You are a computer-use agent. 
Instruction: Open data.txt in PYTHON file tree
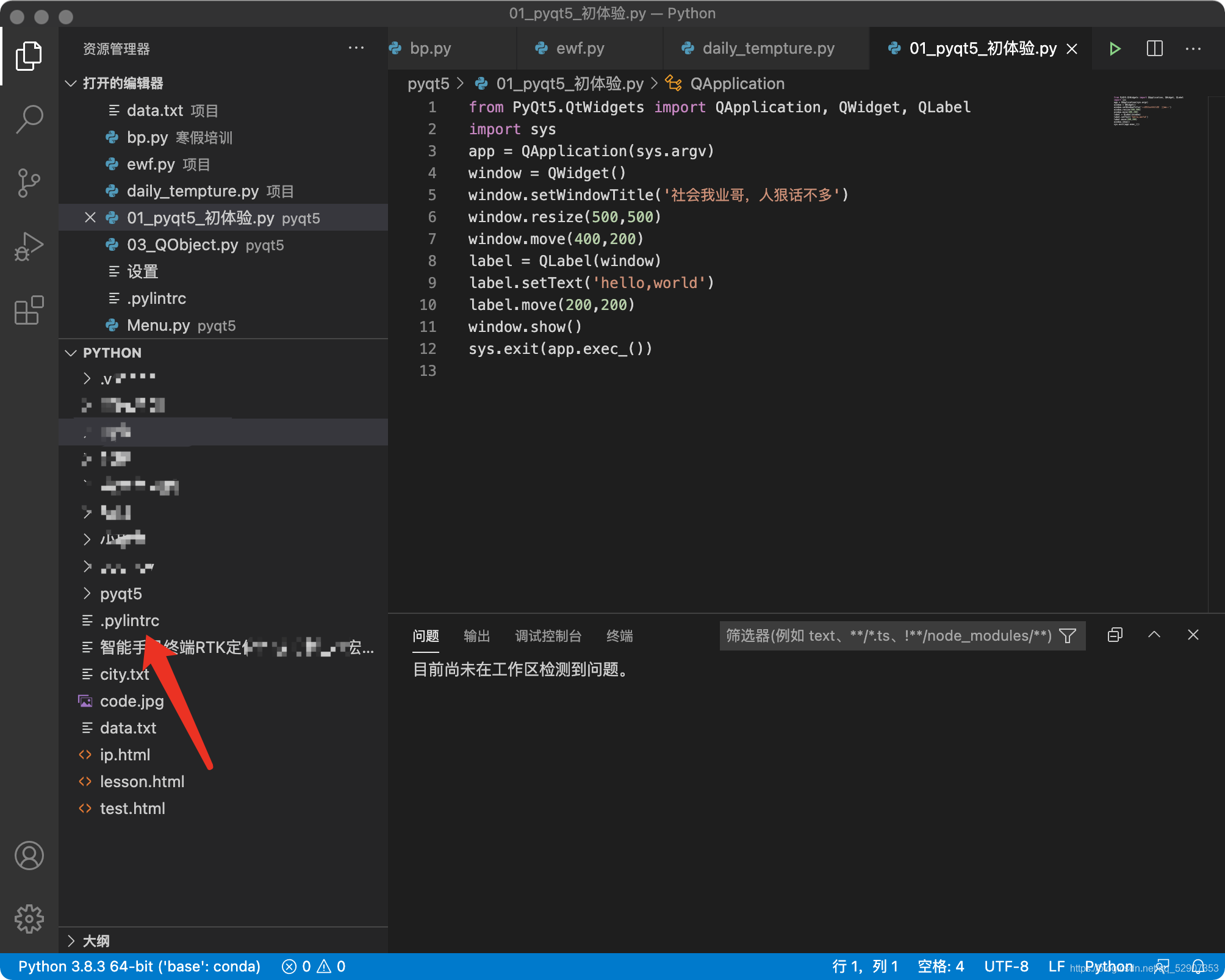tap(223, 728)
